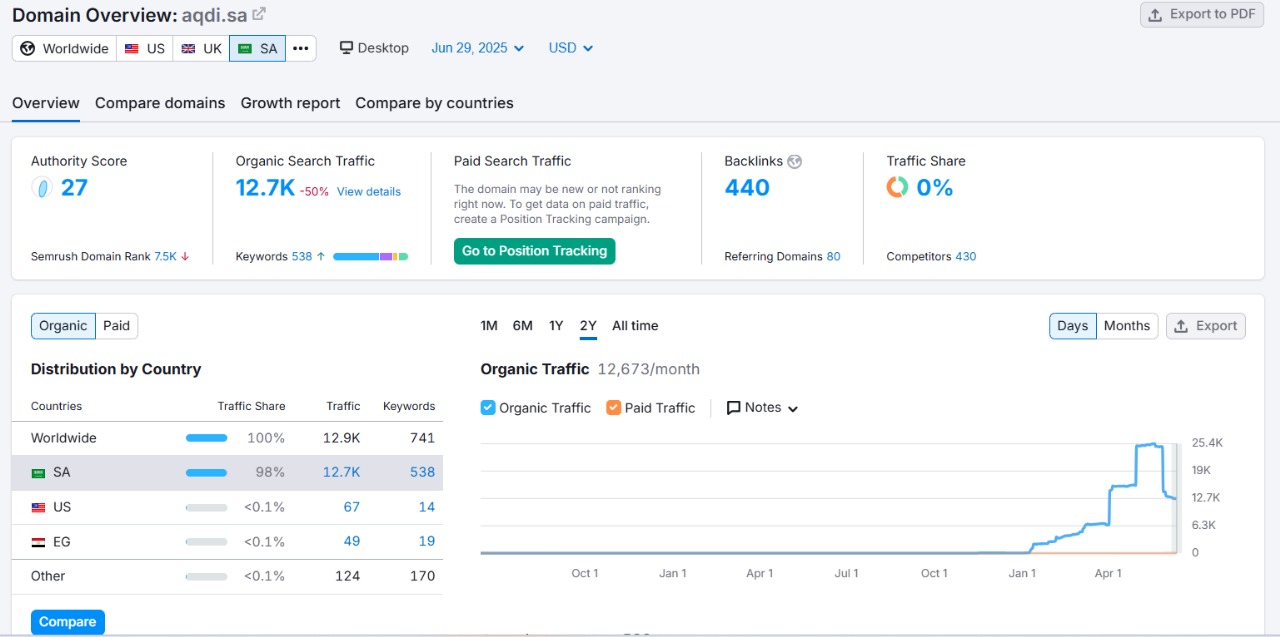Open the Jun 29, 2025 date dropdown

[477, 47]
